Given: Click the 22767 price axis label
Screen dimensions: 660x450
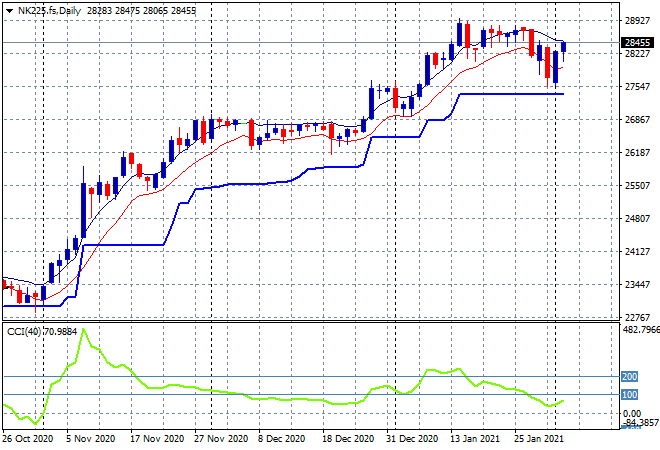Looking at the screenshot, I should [x=637, y=317].
